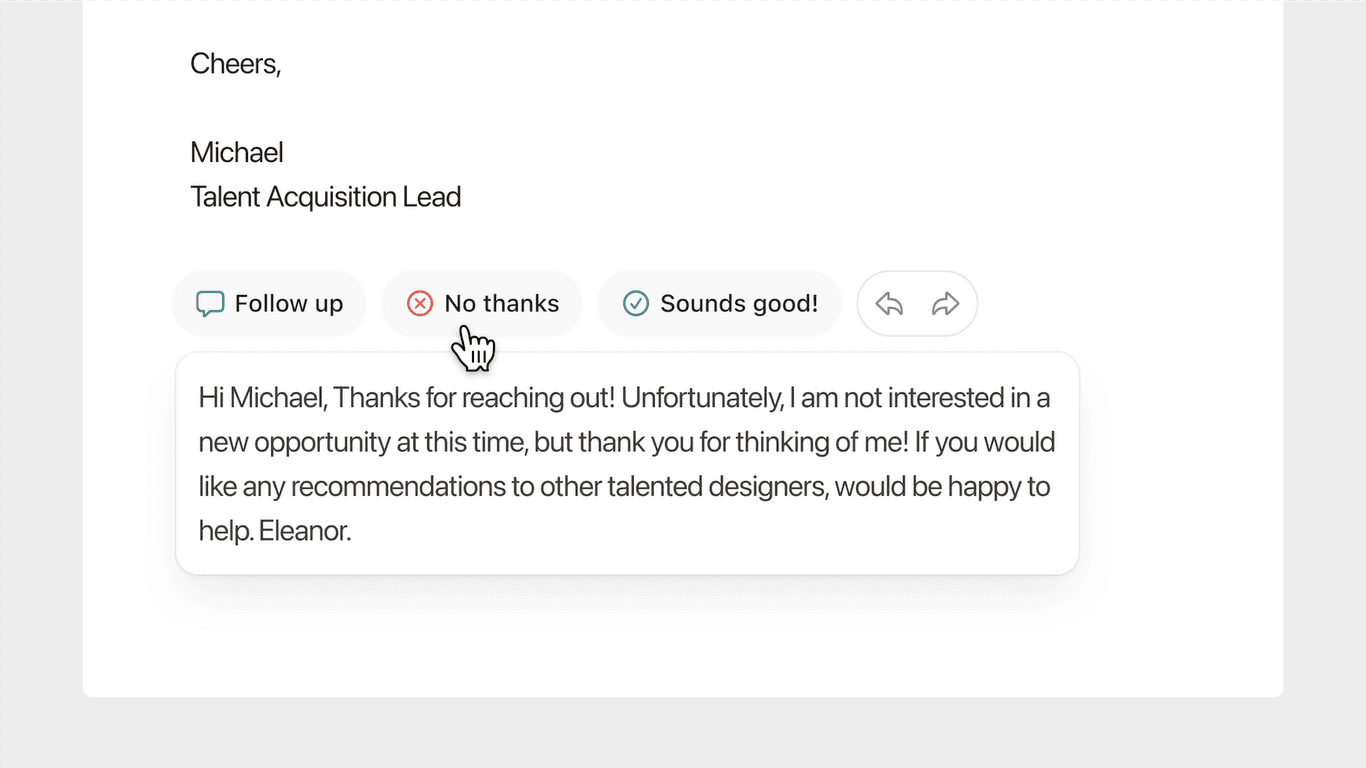Click the rounded arrows pill container
The image size is (1366, 768).
917,303
